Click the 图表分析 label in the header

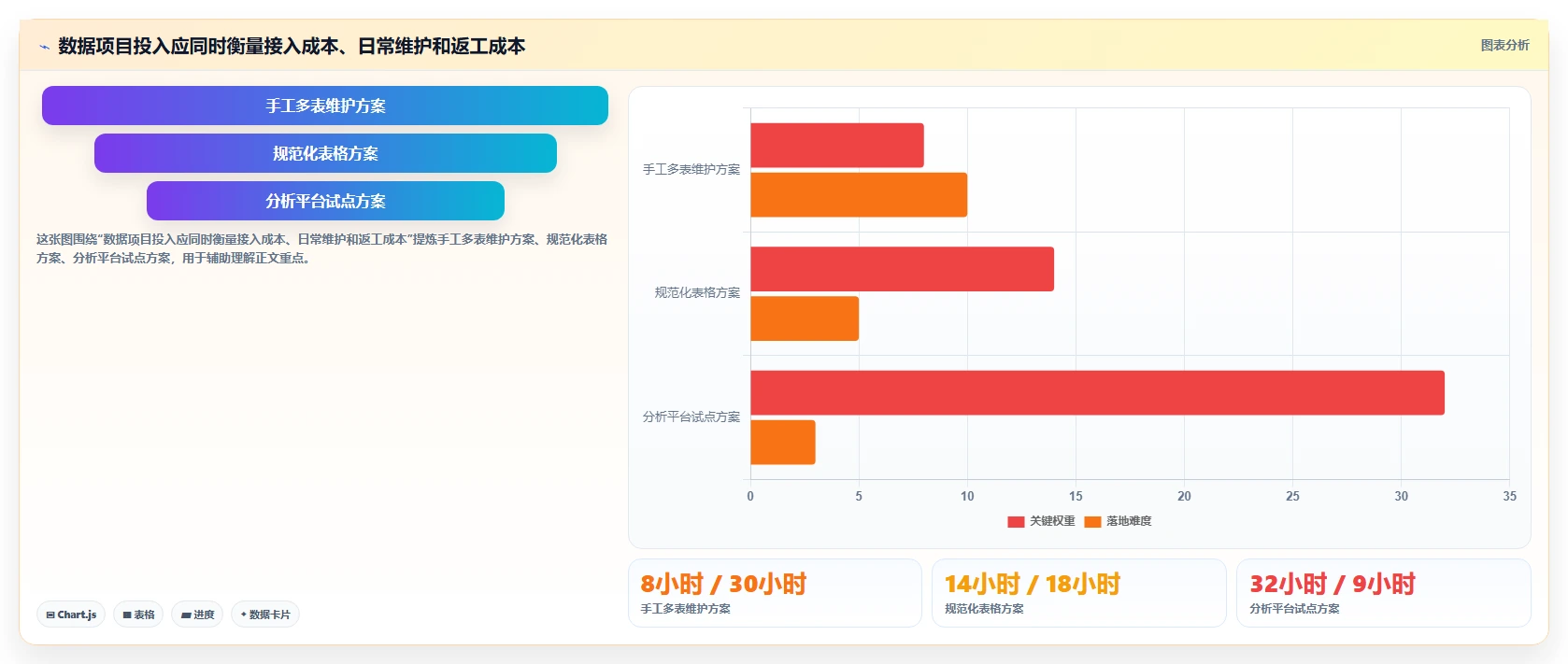[1504, 45]
